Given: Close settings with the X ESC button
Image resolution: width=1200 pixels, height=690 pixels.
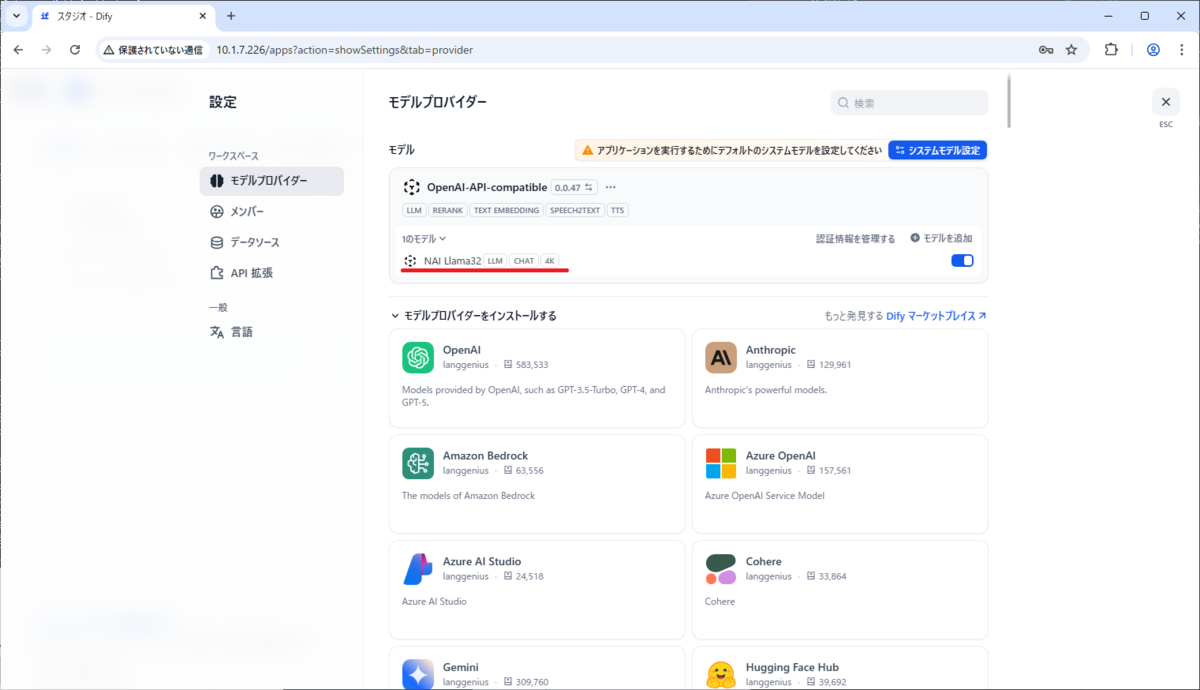Looking at the screenshot, I should [1166, 102].
